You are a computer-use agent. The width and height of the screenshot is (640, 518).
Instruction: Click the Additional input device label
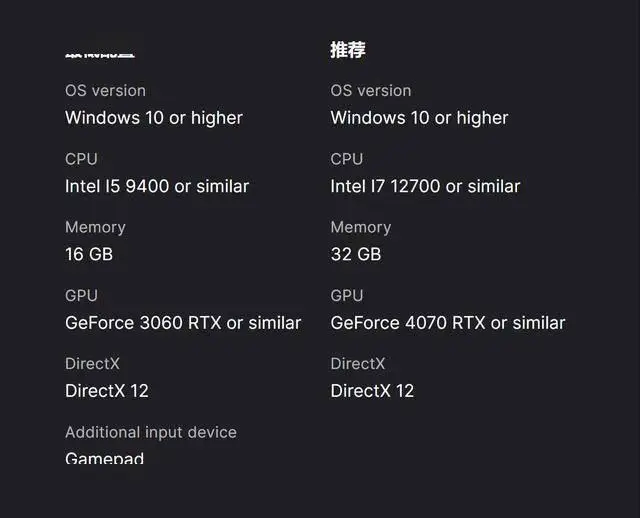tap(151, 432)
